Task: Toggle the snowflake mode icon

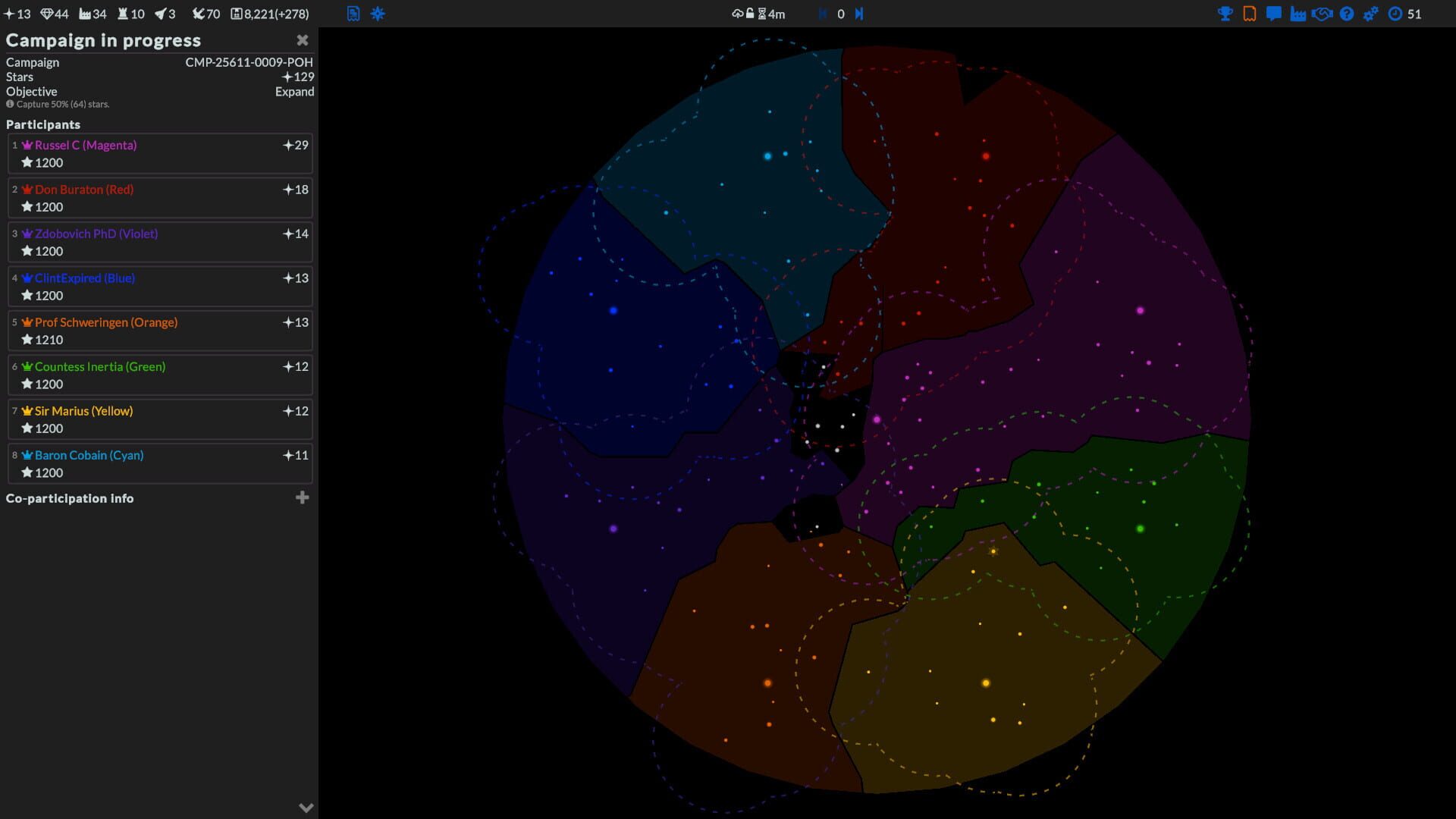Action: pos(377,13)
